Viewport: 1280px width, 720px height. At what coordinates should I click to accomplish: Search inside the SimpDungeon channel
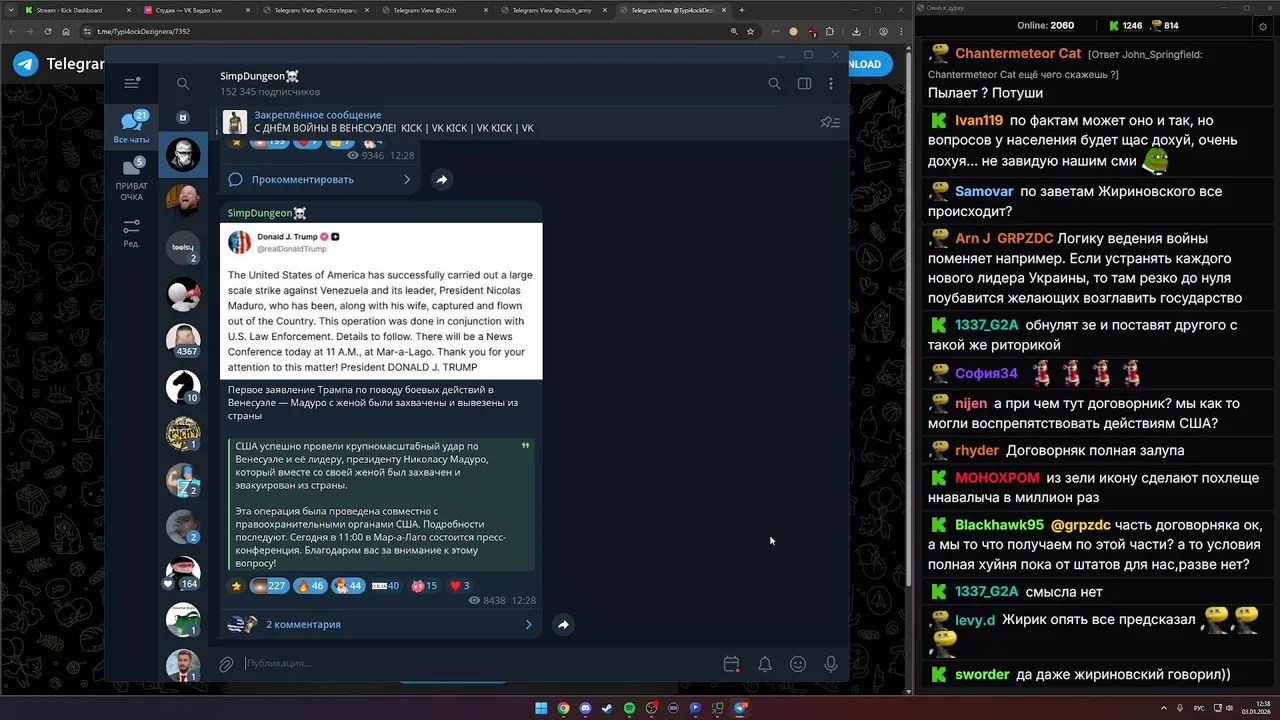(774, 84)
